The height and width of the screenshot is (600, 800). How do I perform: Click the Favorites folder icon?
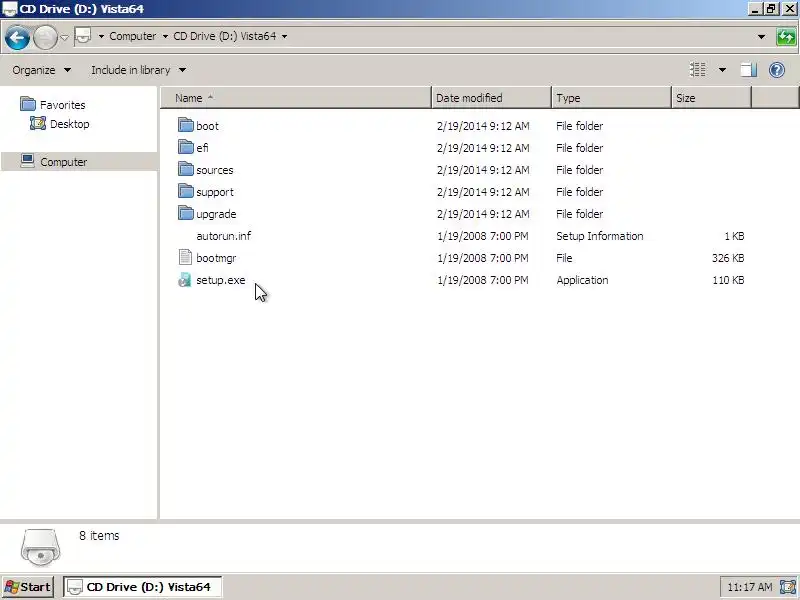tap(28, 104)
